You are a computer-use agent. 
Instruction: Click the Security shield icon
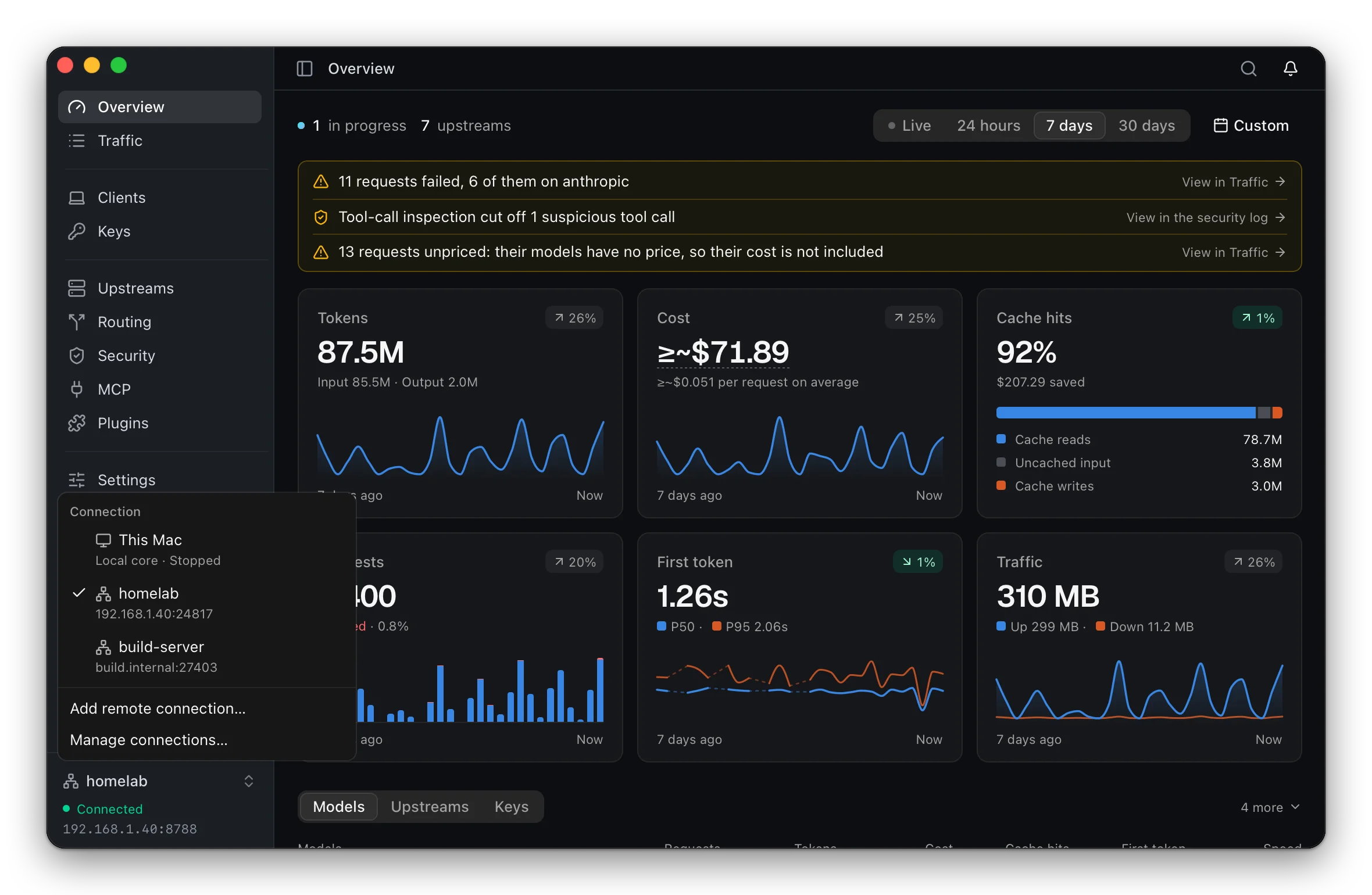click(x=77, y=356)
